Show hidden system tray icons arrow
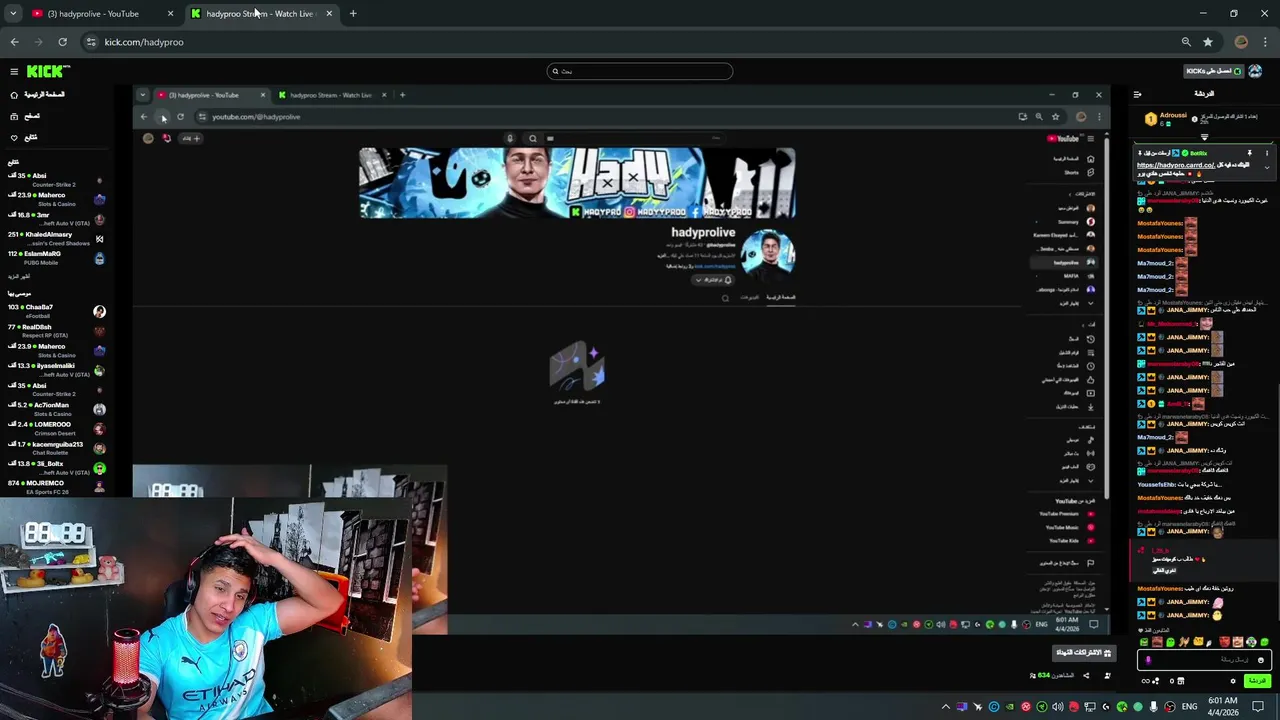This screenshot has height=720, width=1280. tap(946, 707)
